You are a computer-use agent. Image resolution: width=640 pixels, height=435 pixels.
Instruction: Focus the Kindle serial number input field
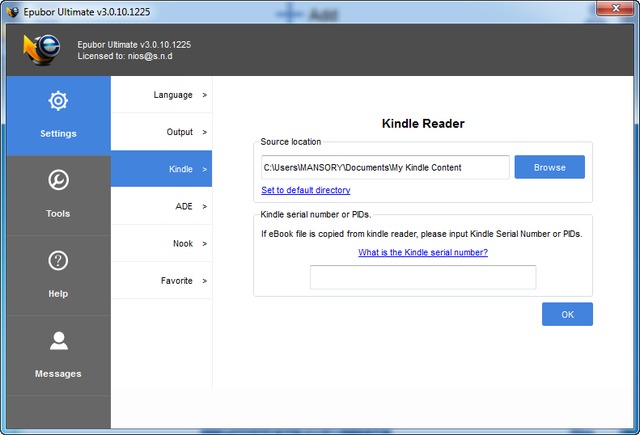tap(422, 277)
